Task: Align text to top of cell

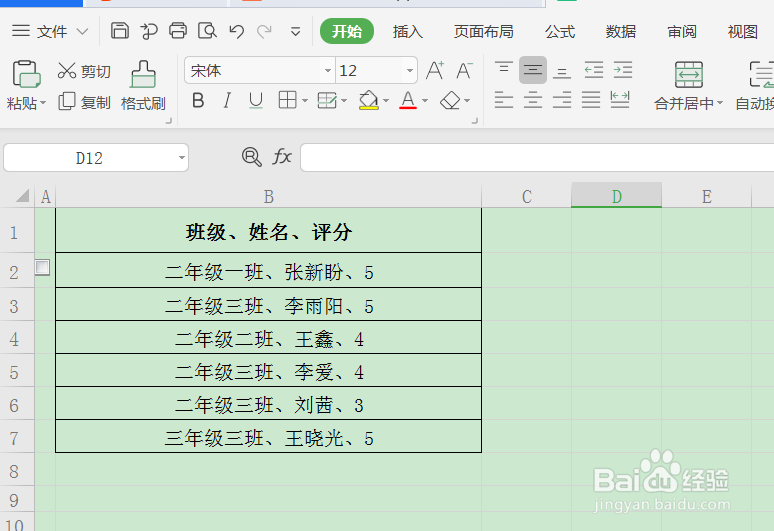Action: pyautogui.click(x=503, y=70)
